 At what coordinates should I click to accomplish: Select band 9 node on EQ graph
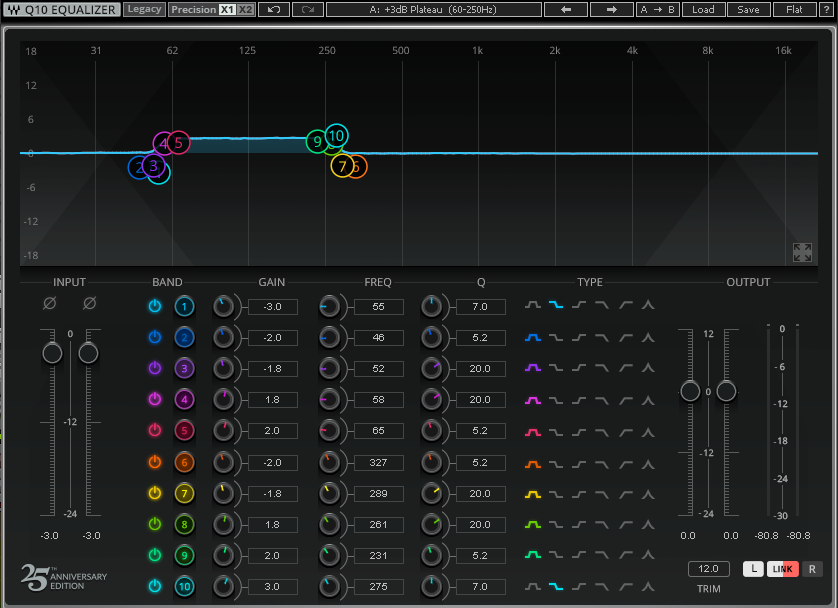[x=317, y=142]
